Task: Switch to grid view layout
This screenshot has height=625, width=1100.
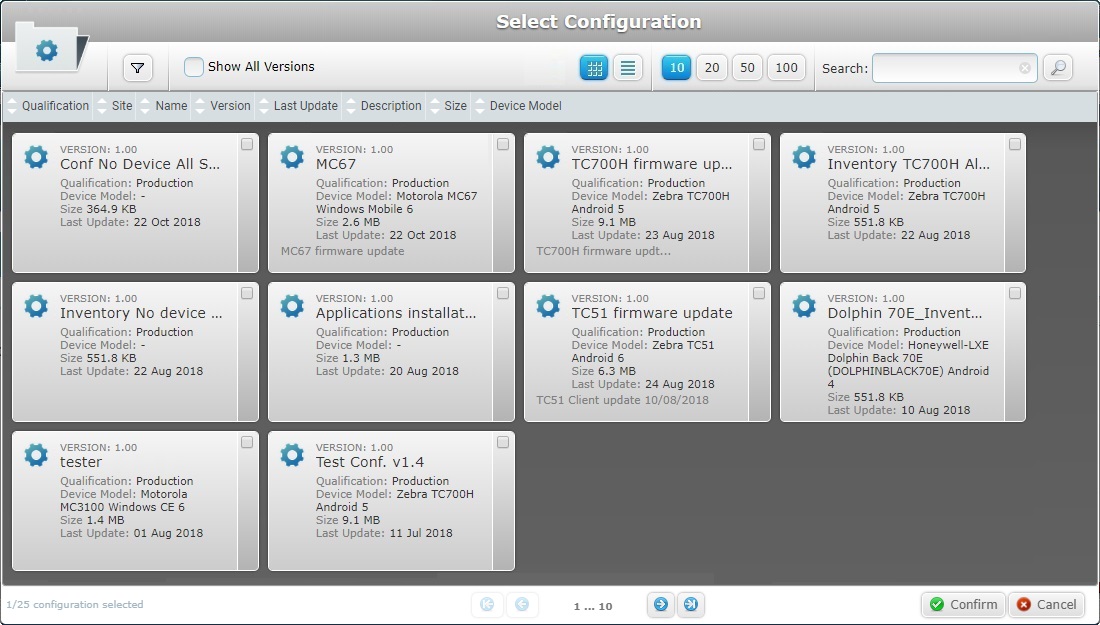Action: pyautogui.click(x=594, y=67)
